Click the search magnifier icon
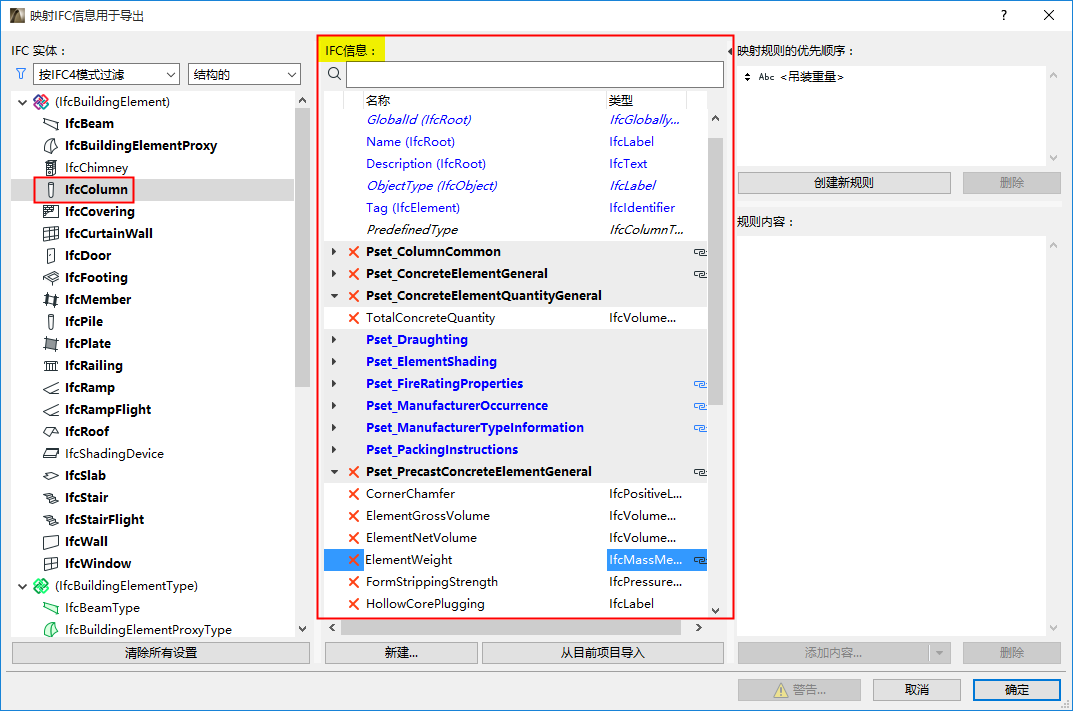 click(334, 74)
